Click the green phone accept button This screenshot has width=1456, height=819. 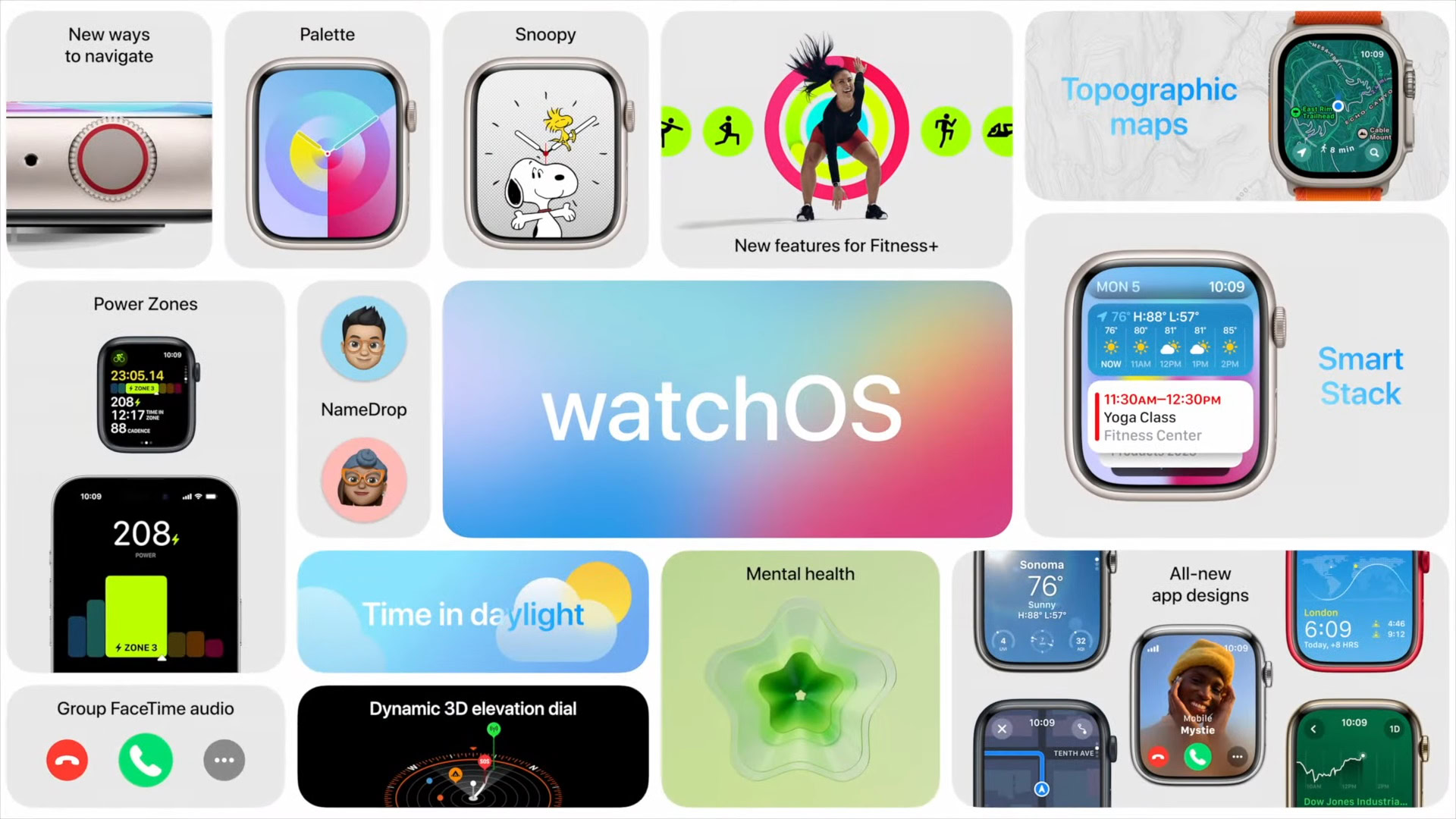pos(145,760)
